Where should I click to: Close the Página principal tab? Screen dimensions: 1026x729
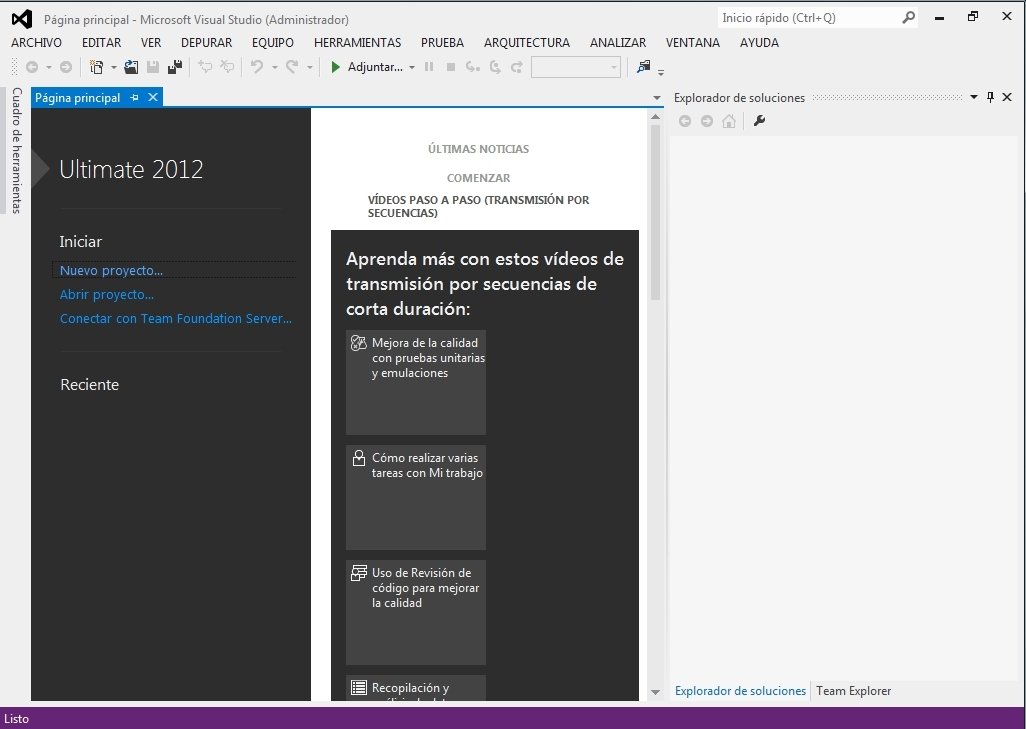click(152, 98)
